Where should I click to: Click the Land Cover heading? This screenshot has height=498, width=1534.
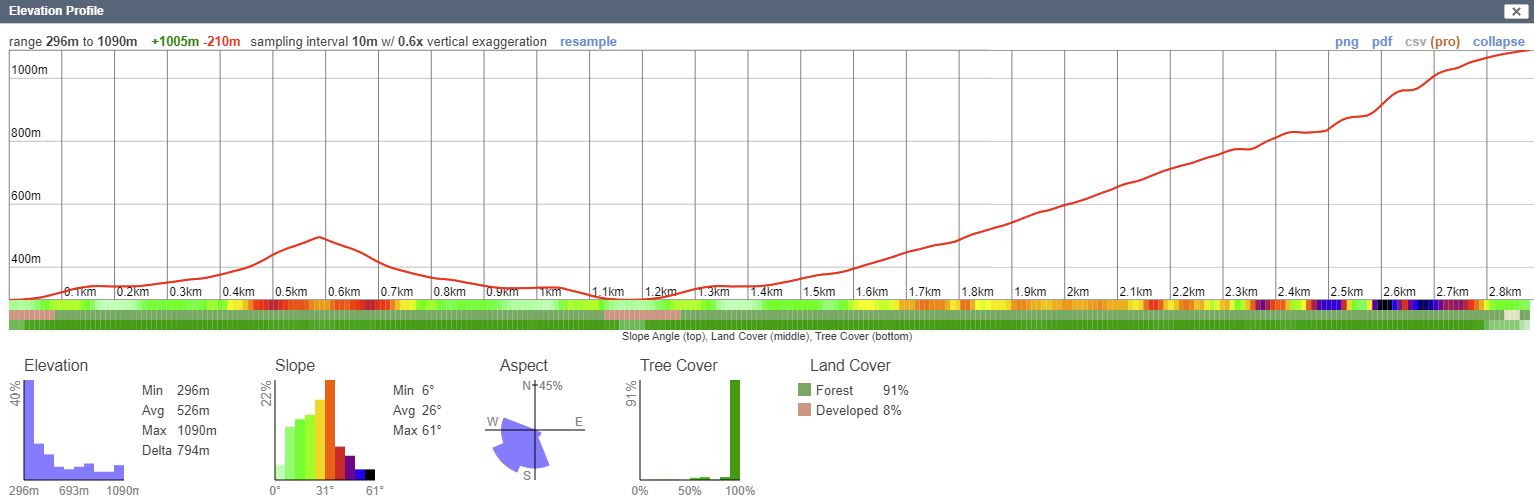coord(850,366)
